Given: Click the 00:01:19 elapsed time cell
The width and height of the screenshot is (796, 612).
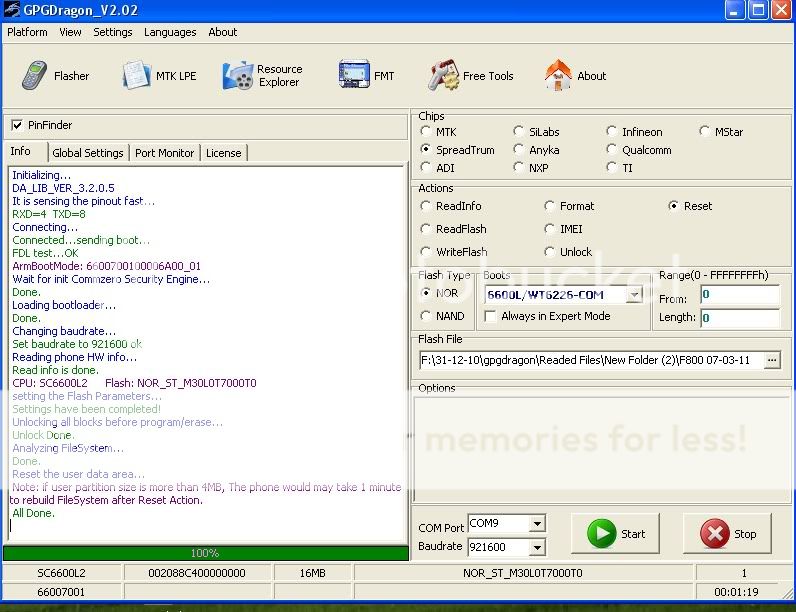Looking at the screenshot, I should (736, 592).
